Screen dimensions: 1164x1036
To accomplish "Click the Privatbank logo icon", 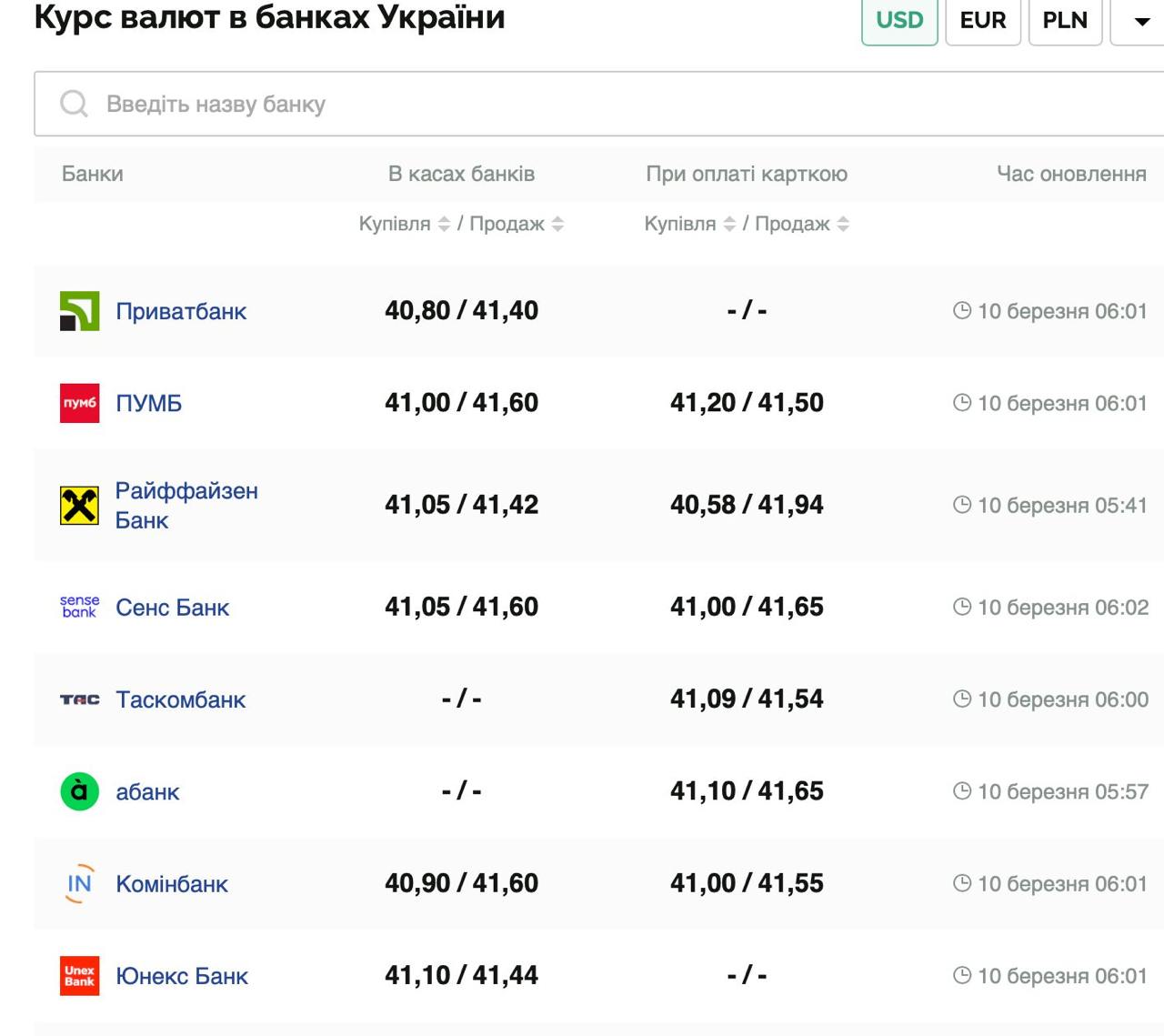I will point(79,311).
